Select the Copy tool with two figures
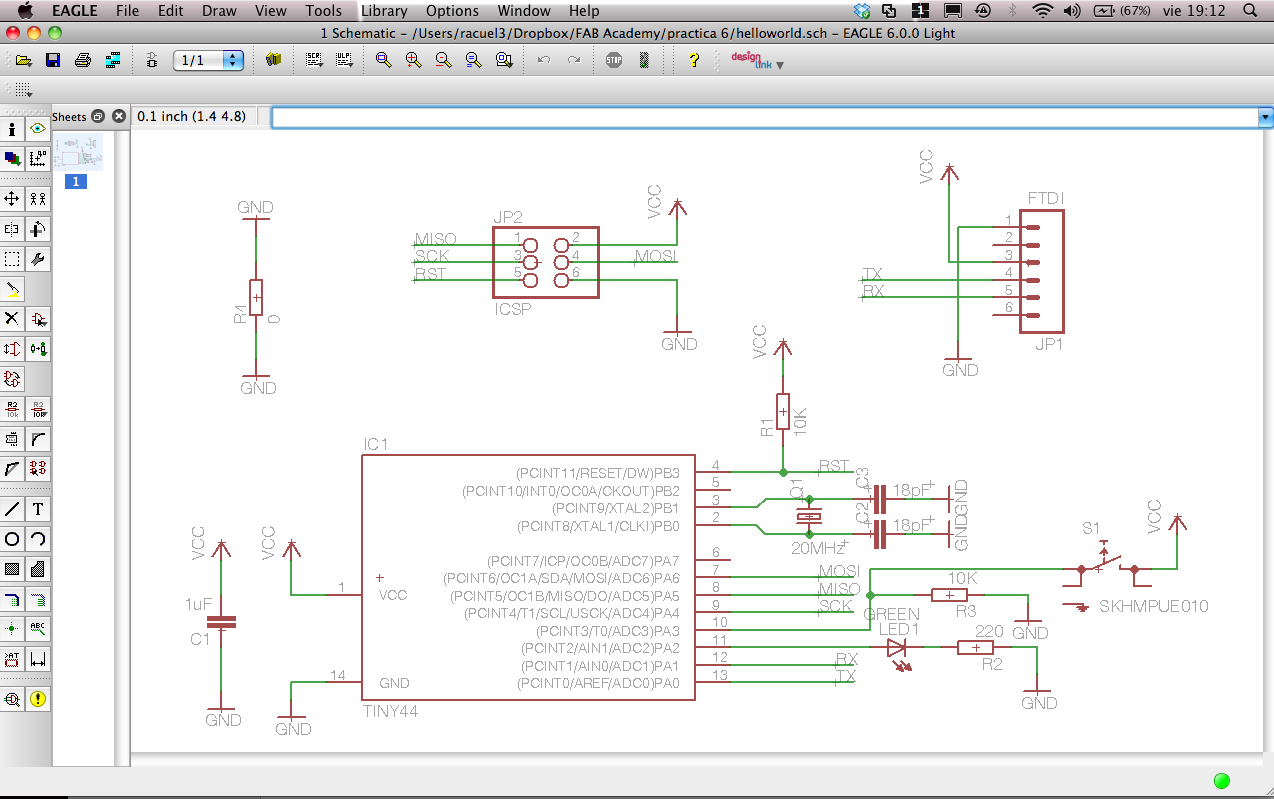This screenshot has width=1274, height=799. point(38,199)
